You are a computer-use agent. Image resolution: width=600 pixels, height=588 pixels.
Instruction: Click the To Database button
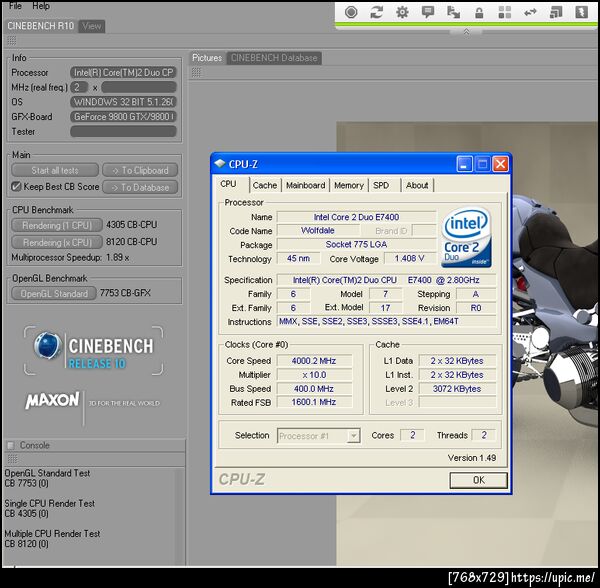(140, 187)
